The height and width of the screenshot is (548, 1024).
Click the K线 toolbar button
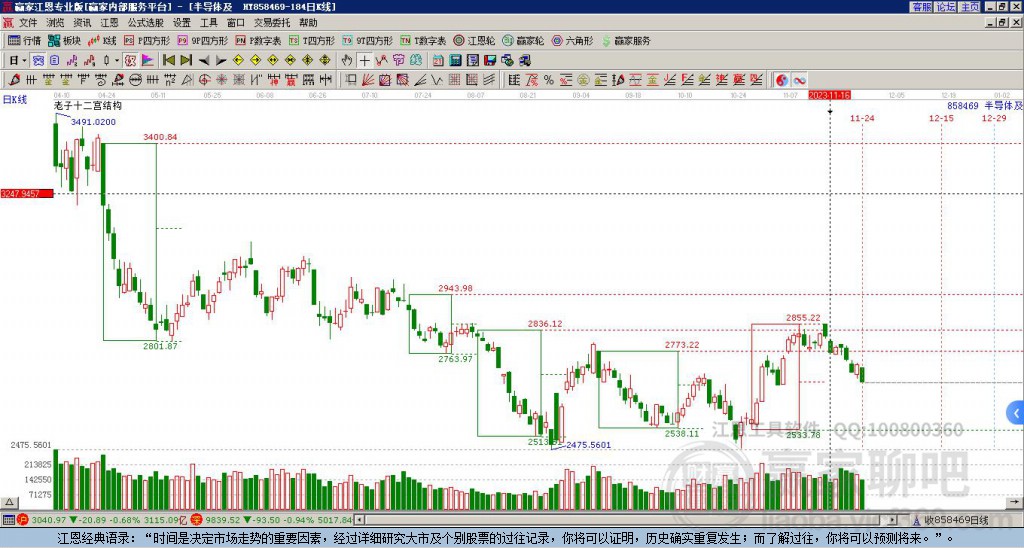click(102, 40)
